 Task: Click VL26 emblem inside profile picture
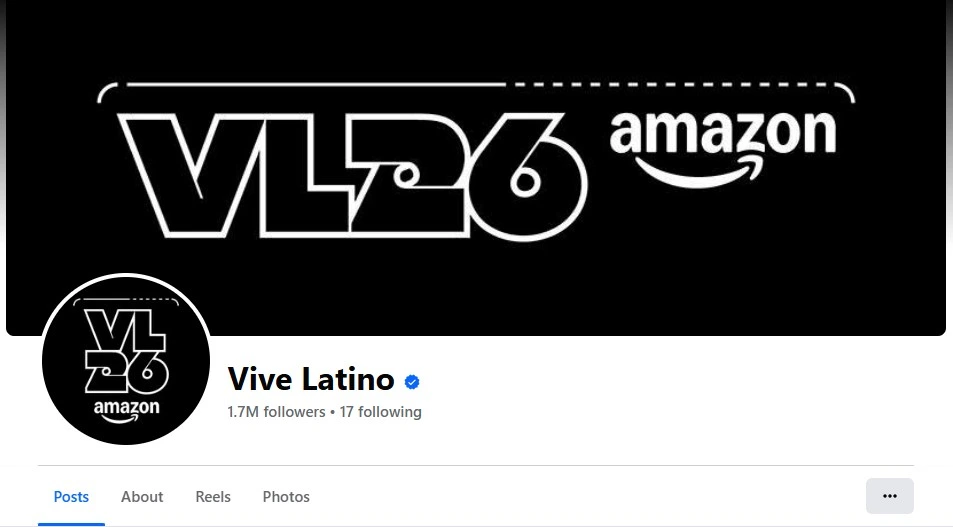click(126, 351)
